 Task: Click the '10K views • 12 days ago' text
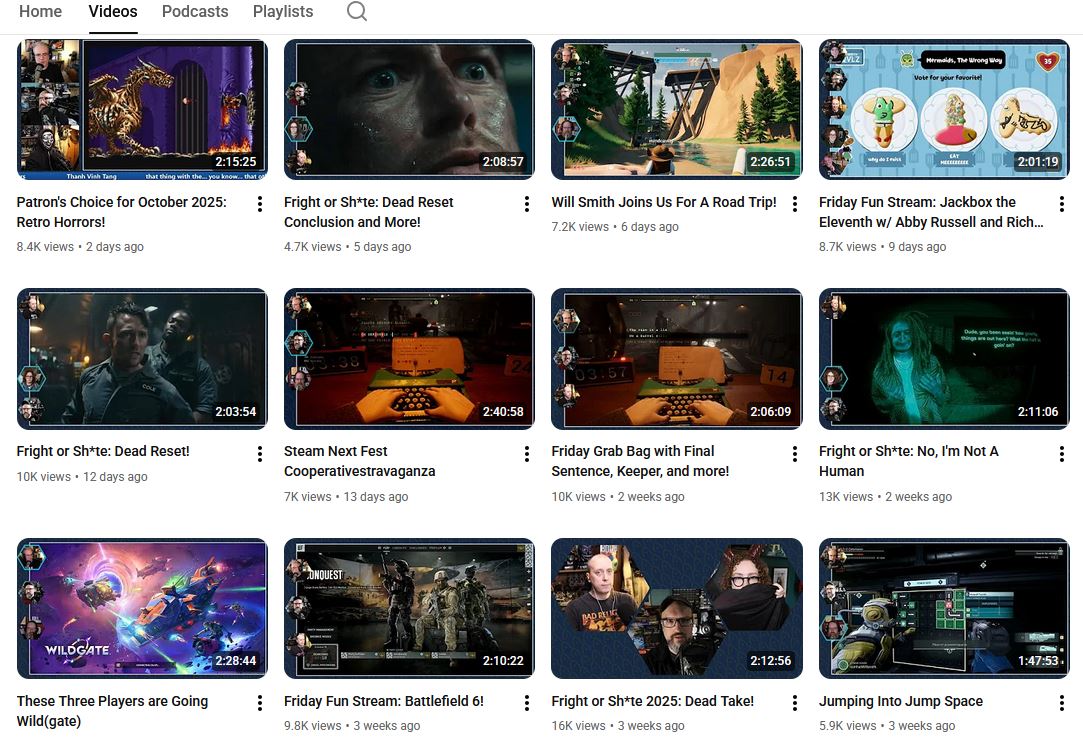click(x=82, y=477)
